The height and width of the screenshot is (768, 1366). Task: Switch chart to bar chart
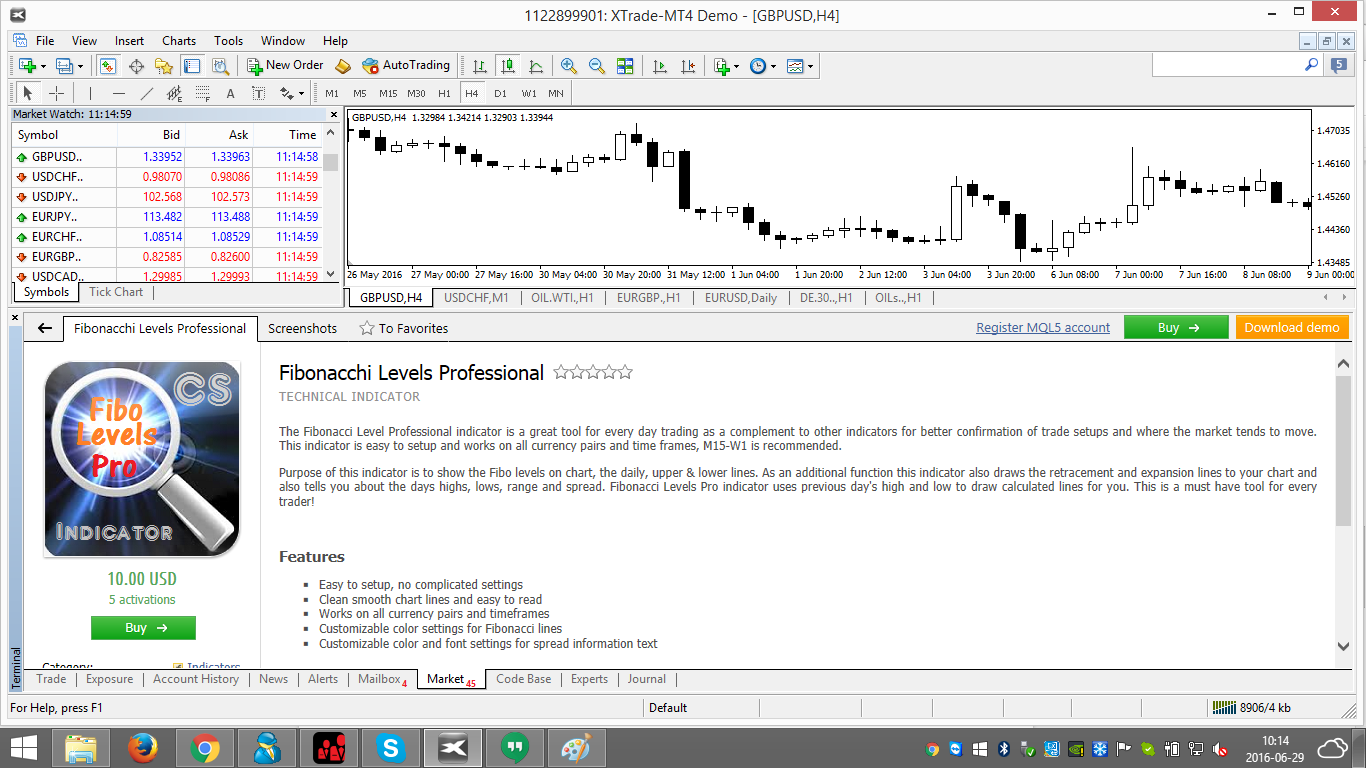pos(480,66)
